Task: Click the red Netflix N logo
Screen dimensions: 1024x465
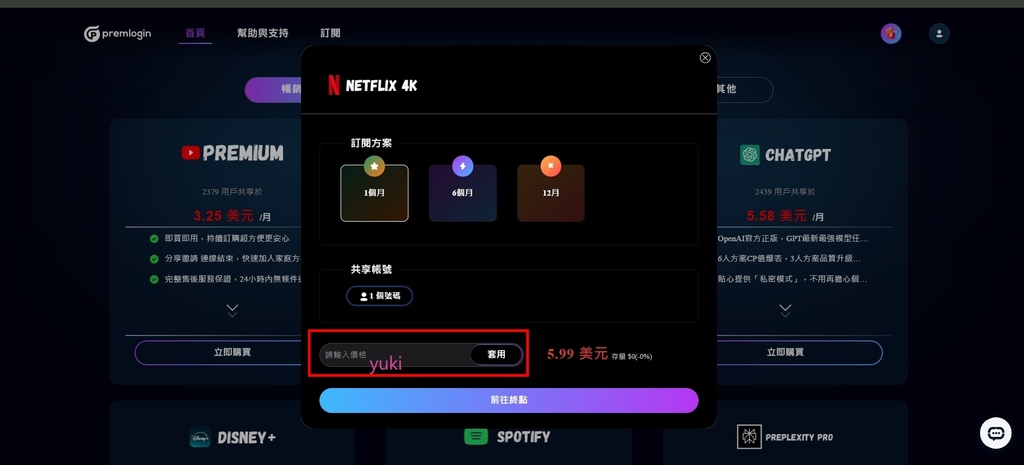Action: [334, 86]
